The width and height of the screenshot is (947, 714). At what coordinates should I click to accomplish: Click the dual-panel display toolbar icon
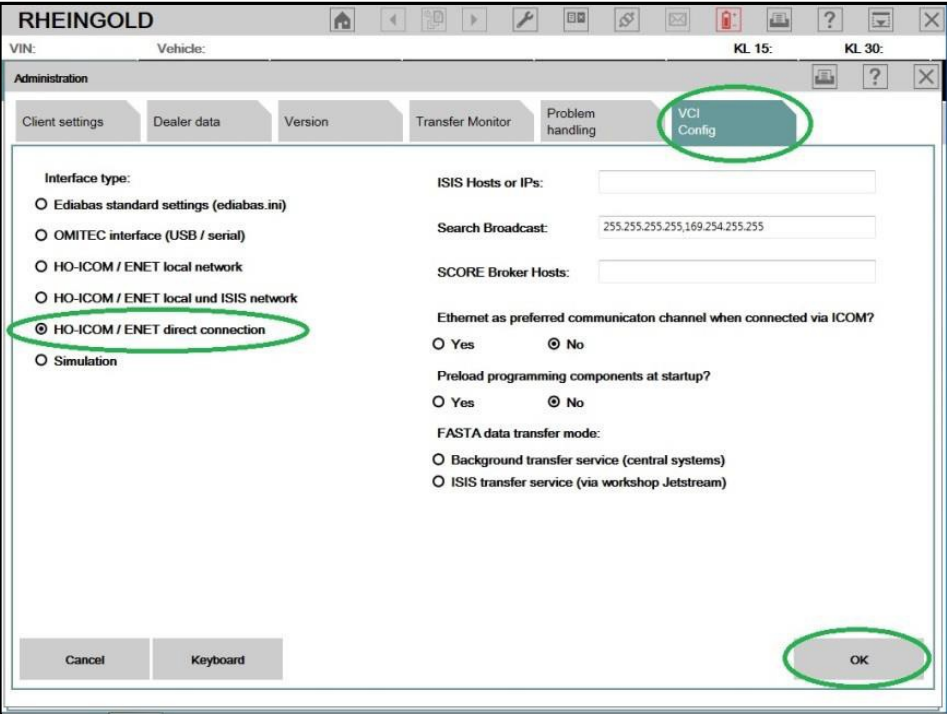576,20
